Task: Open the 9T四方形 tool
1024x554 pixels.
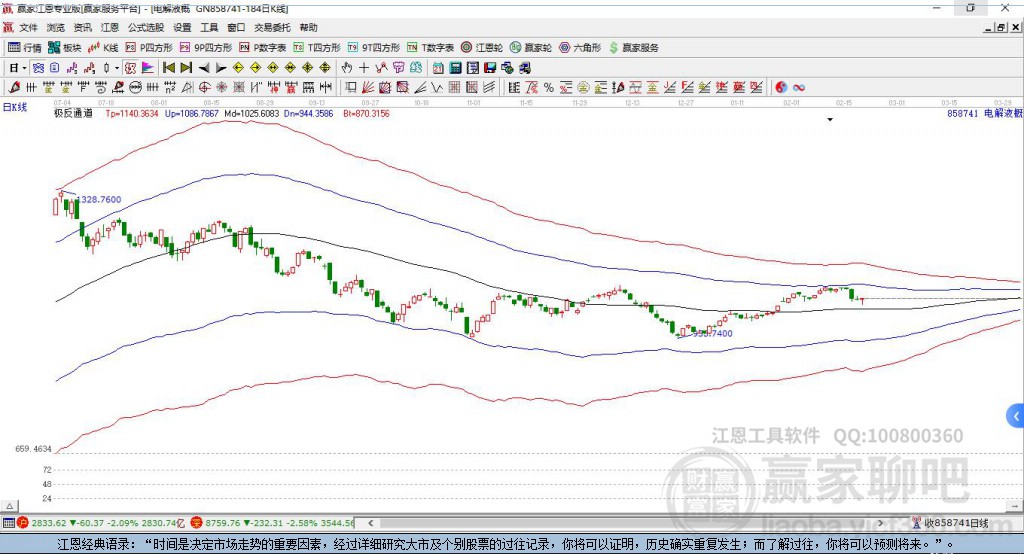Action: (x=373, y=48)
